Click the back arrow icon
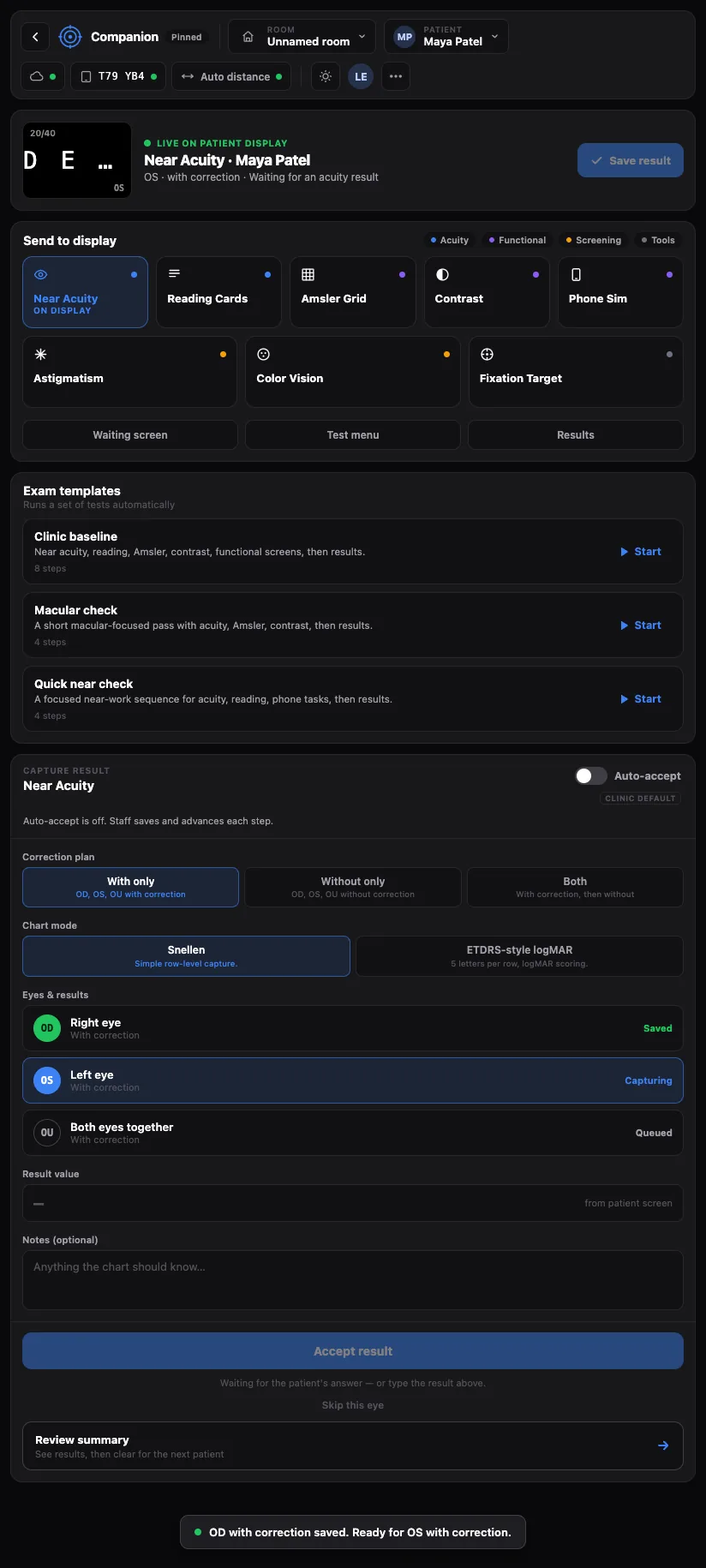Screen dimensions: 706x1568 tap(35, 37)
